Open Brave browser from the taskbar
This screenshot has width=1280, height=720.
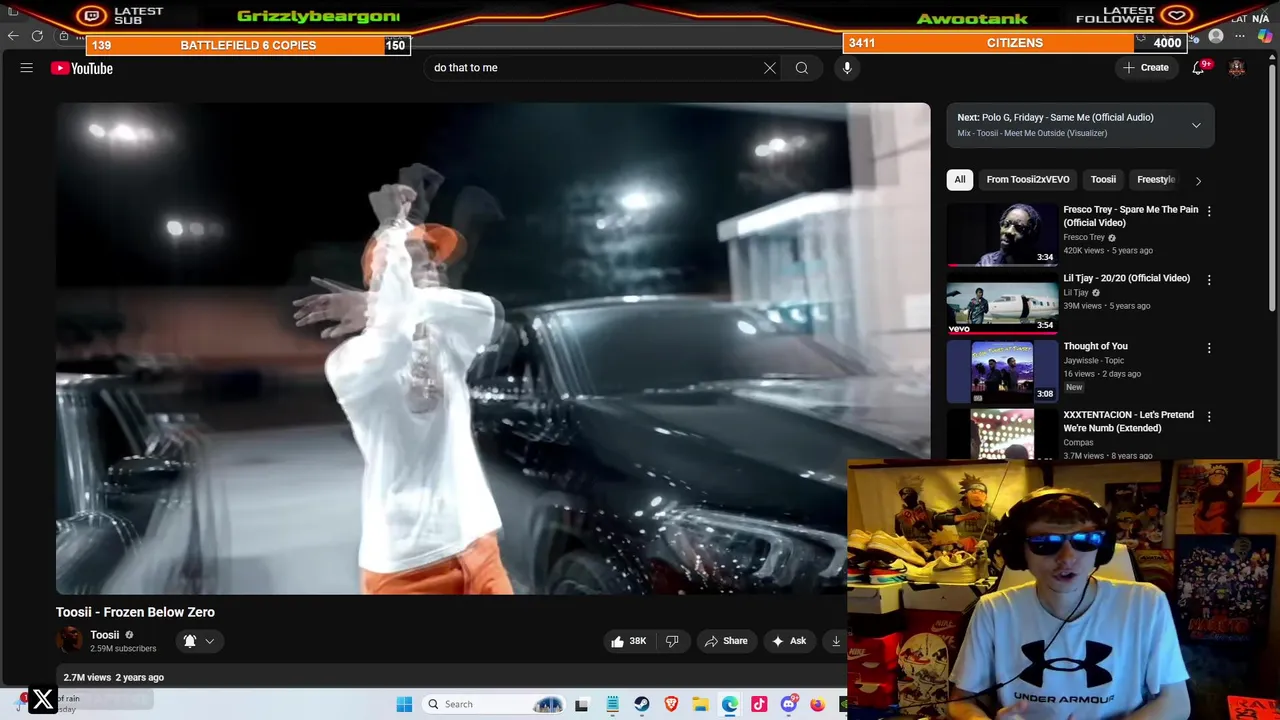tap(671, 704)
